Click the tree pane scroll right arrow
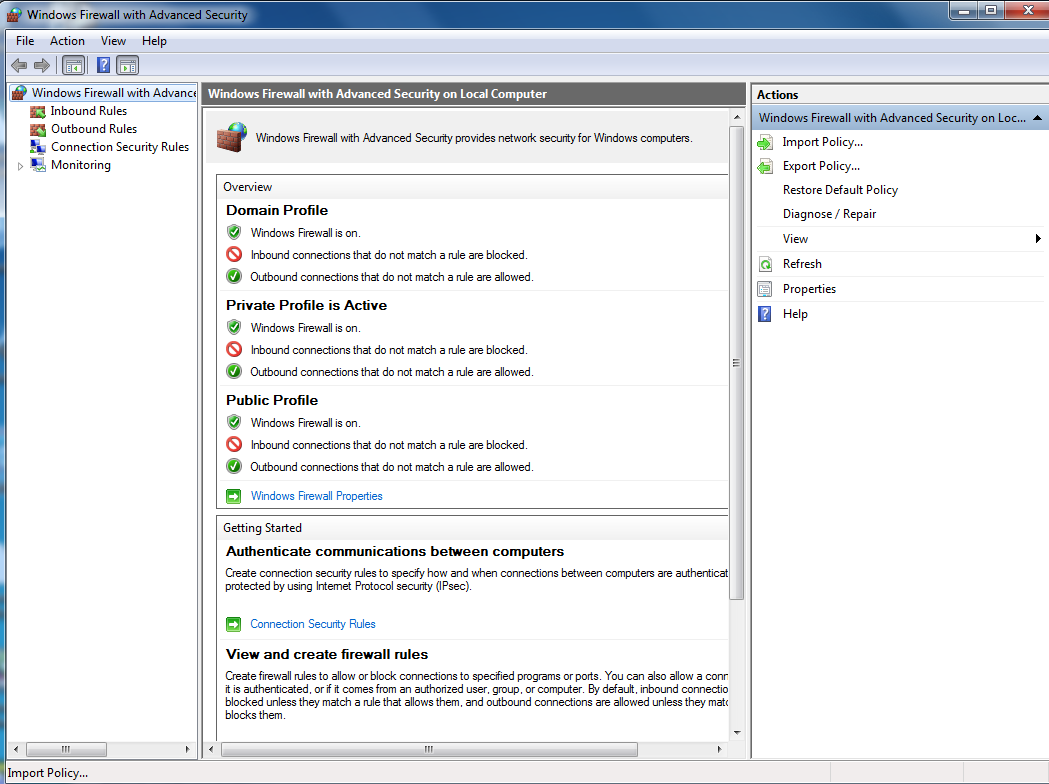Image resolution: width=1049 pixels, height=784 pixels. tap(187, 749)
